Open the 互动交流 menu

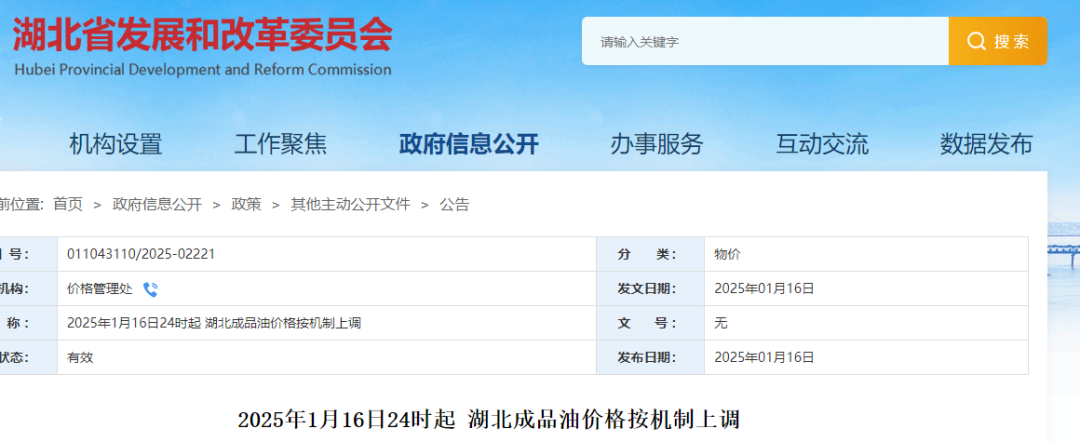[822, 144]
